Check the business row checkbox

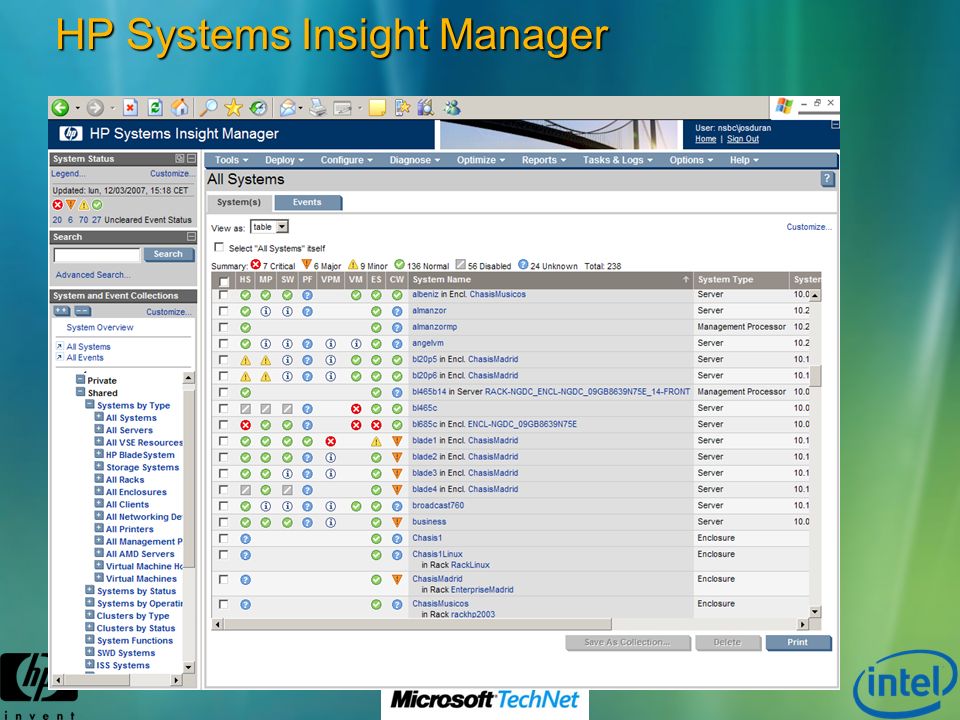pos(223,522)
